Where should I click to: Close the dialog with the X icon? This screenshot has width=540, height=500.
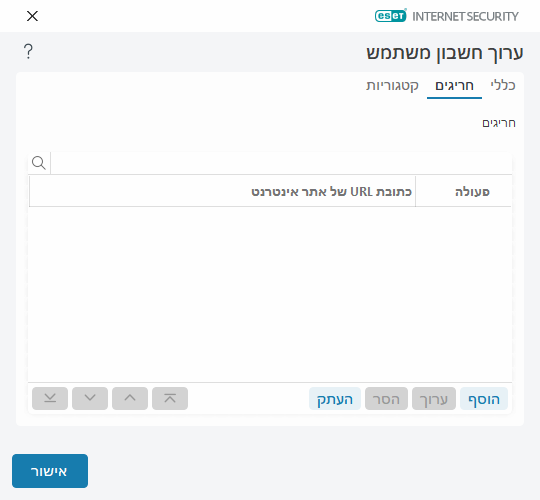pos(32,16)
